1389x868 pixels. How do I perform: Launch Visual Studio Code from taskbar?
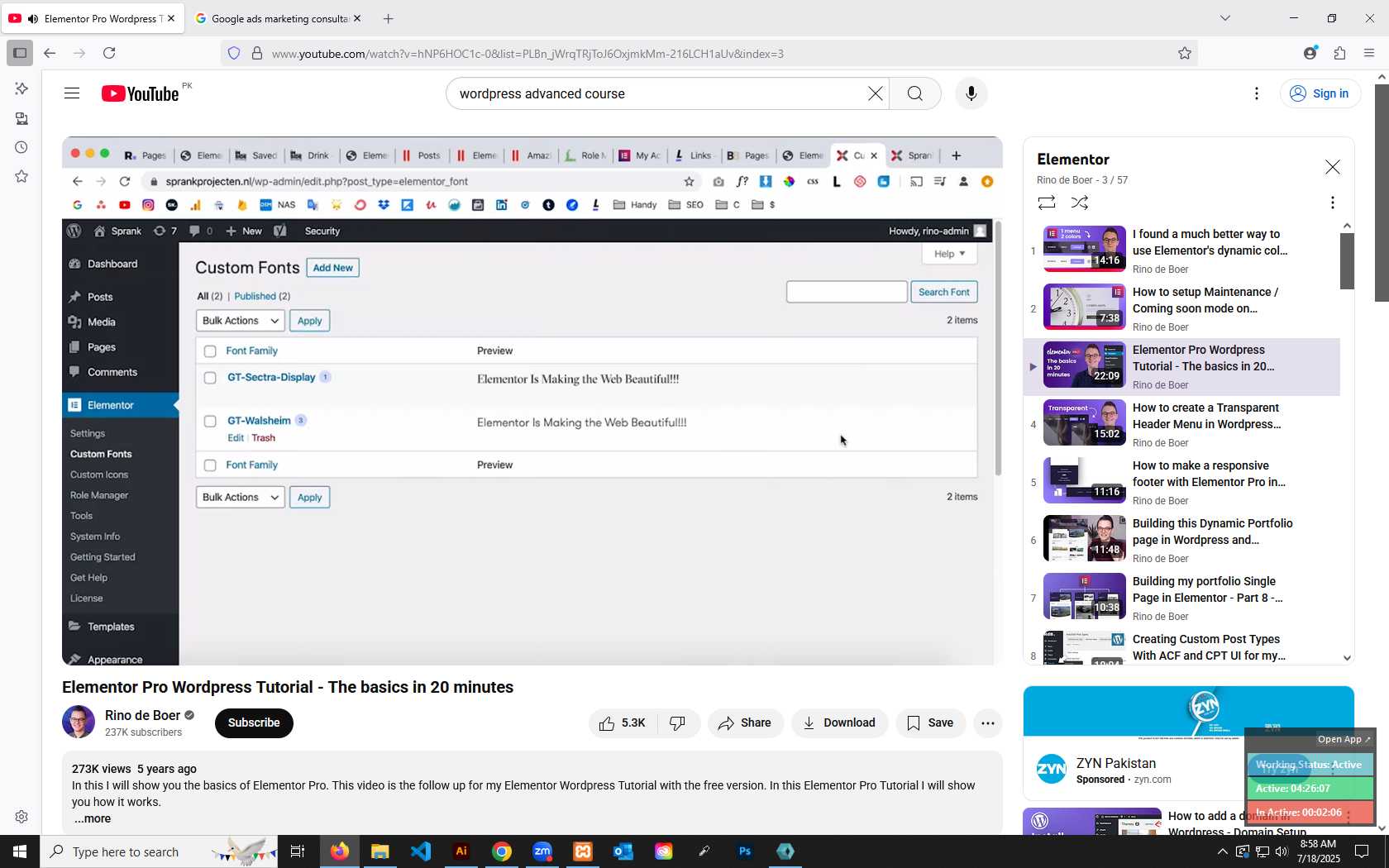(x=421, y=851)
